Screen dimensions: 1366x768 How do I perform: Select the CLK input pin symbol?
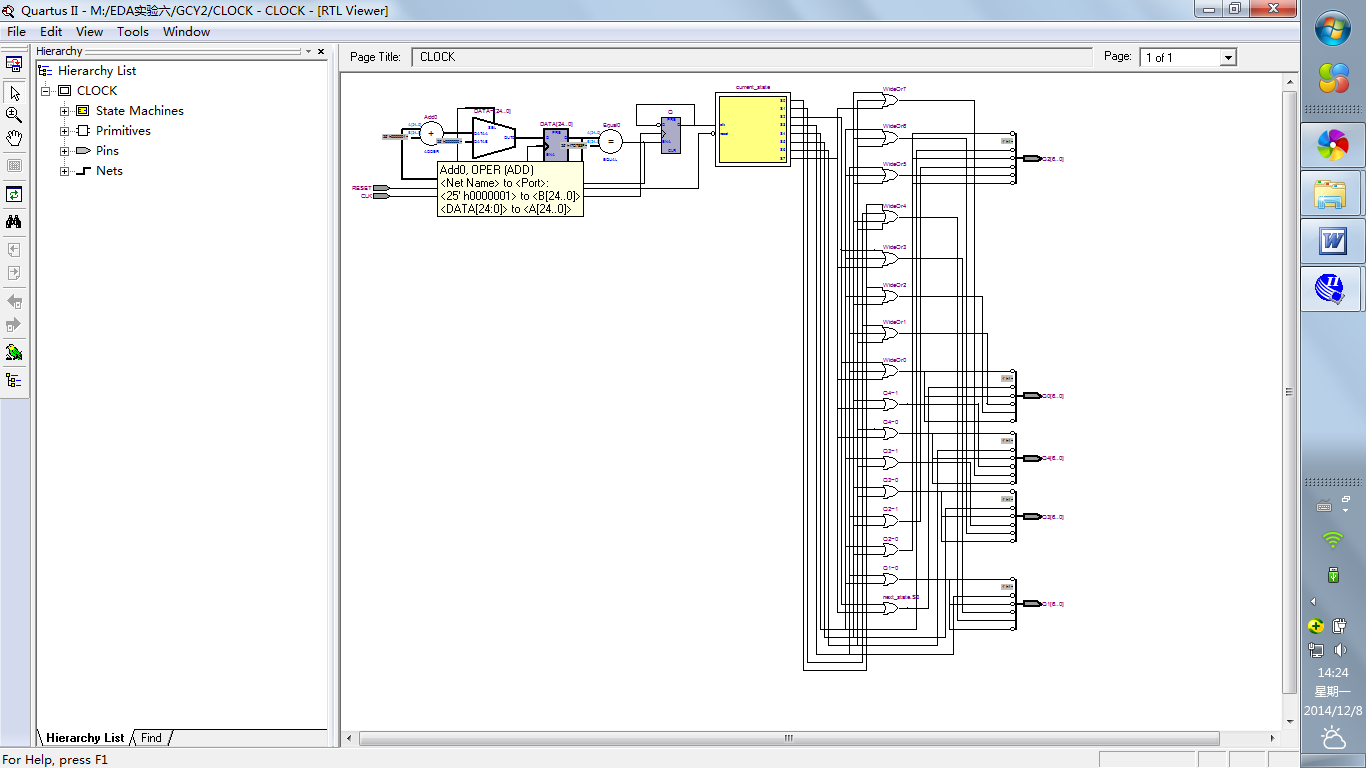coord(381,196)
